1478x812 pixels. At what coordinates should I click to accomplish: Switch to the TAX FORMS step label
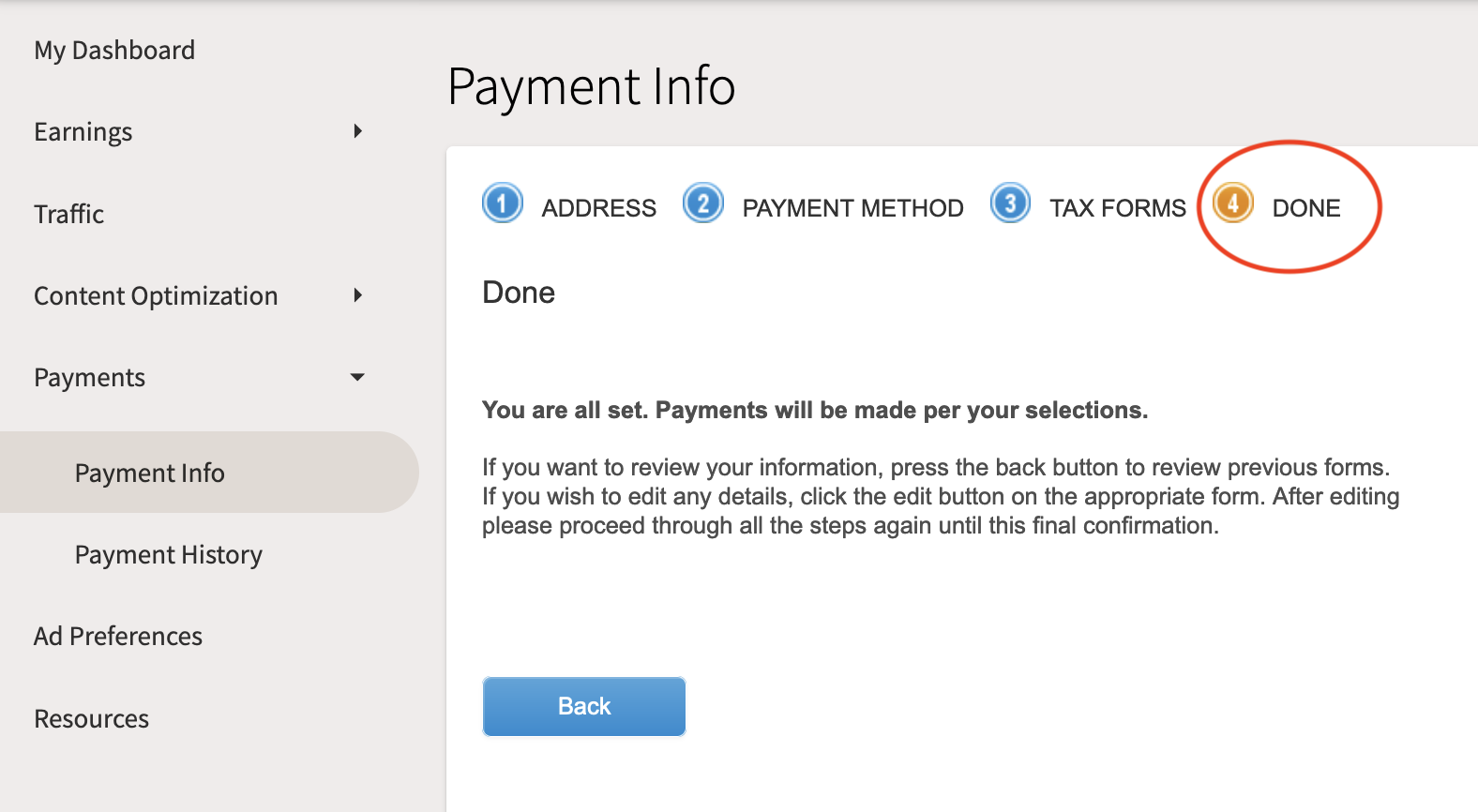(1118, 208)
